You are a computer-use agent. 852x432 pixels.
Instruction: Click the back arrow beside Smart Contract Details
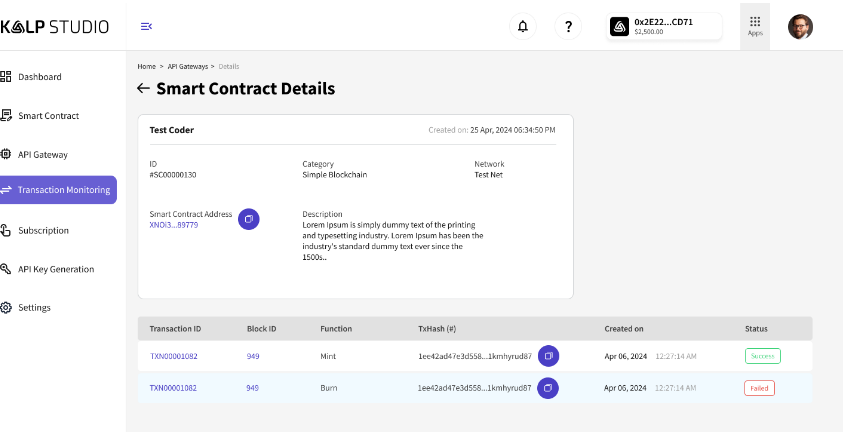(143, 89)
